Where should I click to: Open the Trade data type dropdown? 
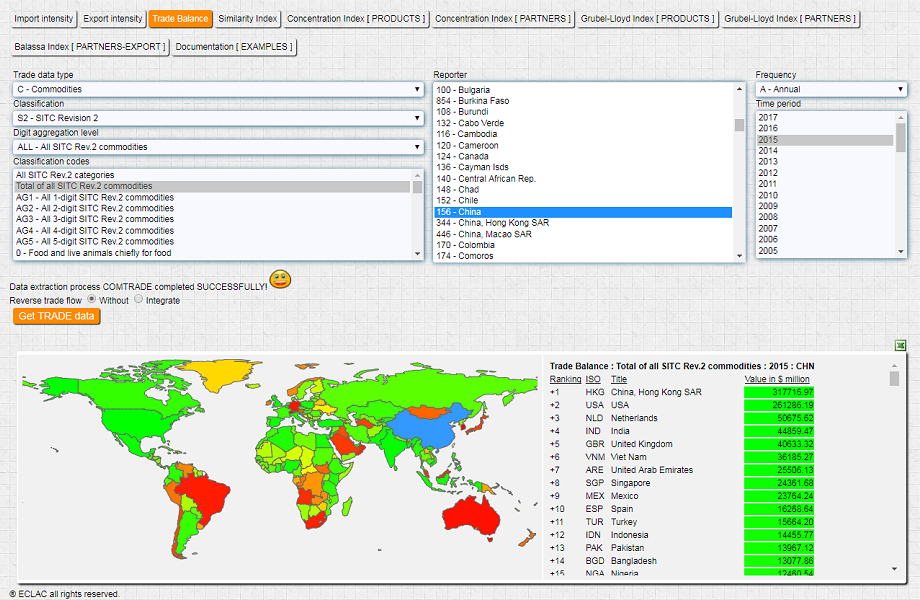pos(218,89)
